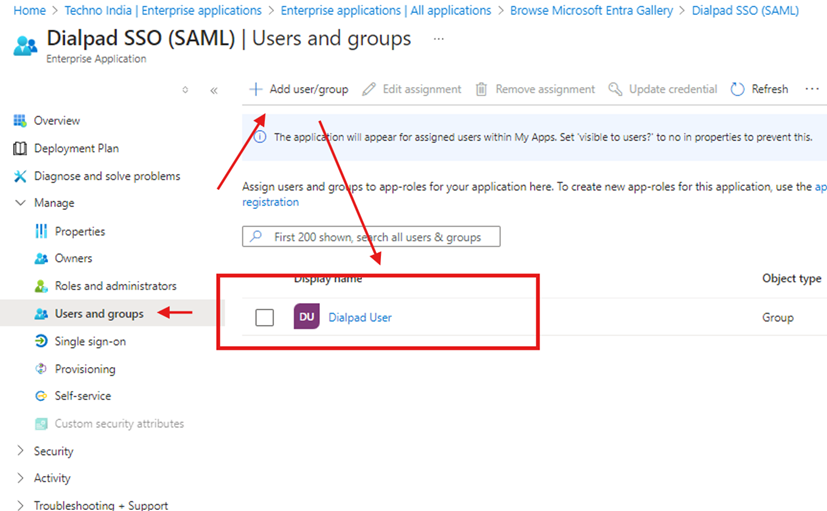This screenshot has height=511, width=827.
Task: Click the users and groups search field
Action: tap(371, 237)
